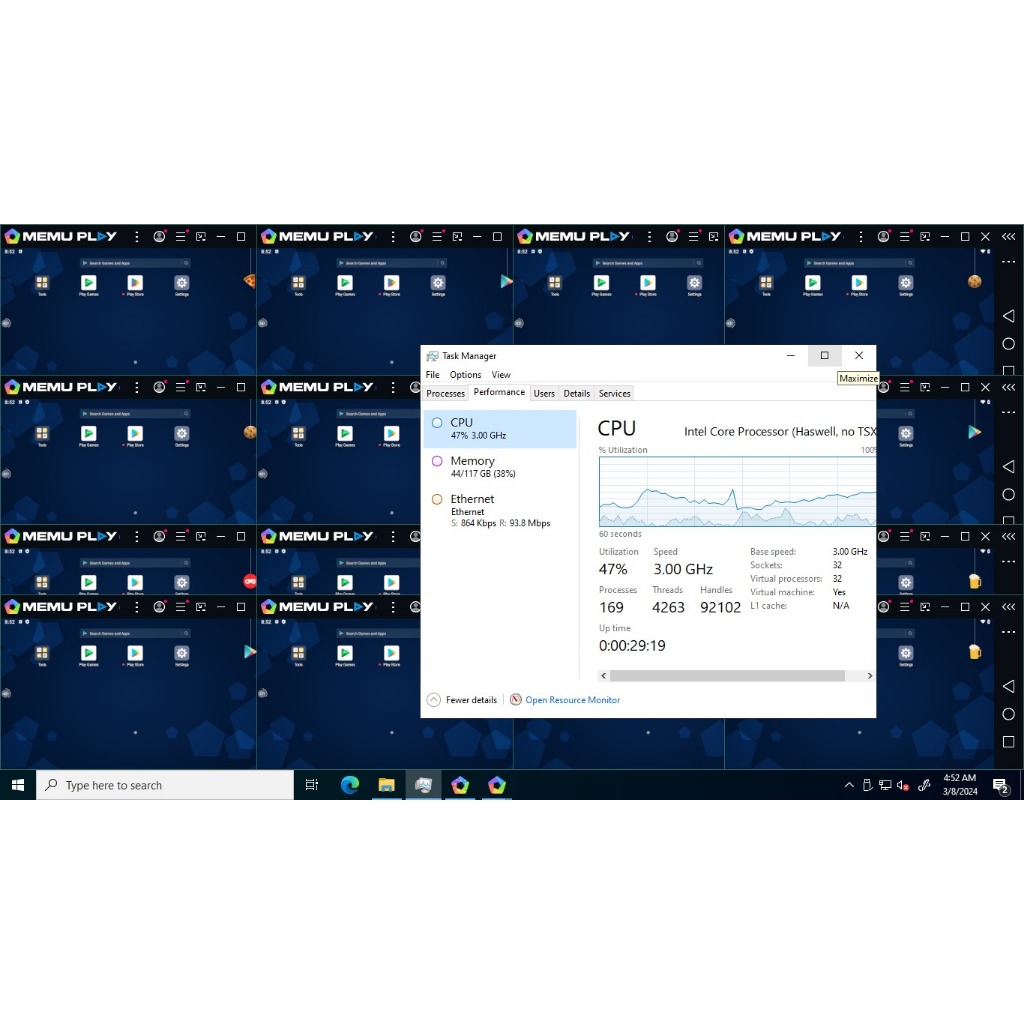
Task: Click the ellipsis more button in top-right MEmu sidebar
Action: pos(1008,262)
